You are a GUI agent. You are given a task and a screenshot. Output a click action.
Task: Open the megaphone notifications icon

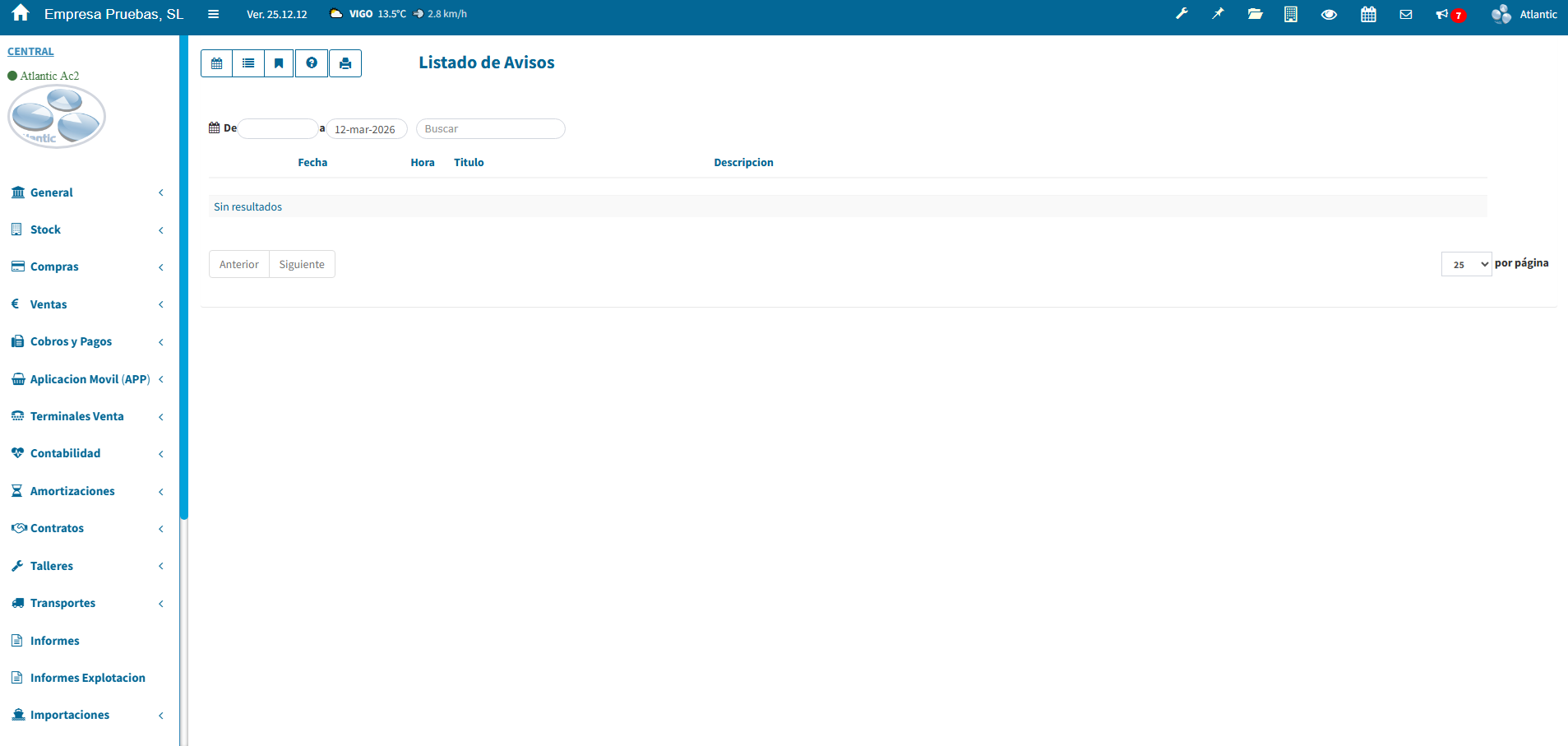pos(1442,14)
